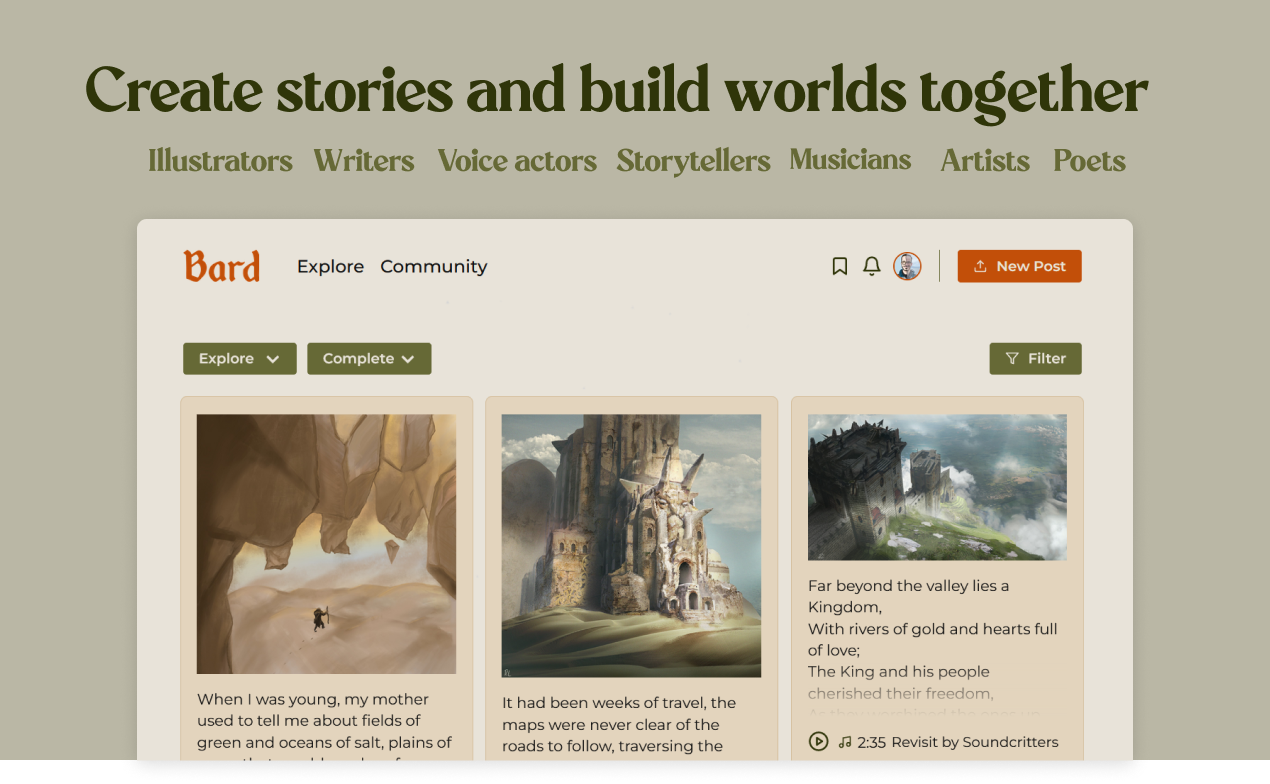This screenshot has width=1270, height=784.
Task: Click the Bard logo
Action: coord(222,266)
